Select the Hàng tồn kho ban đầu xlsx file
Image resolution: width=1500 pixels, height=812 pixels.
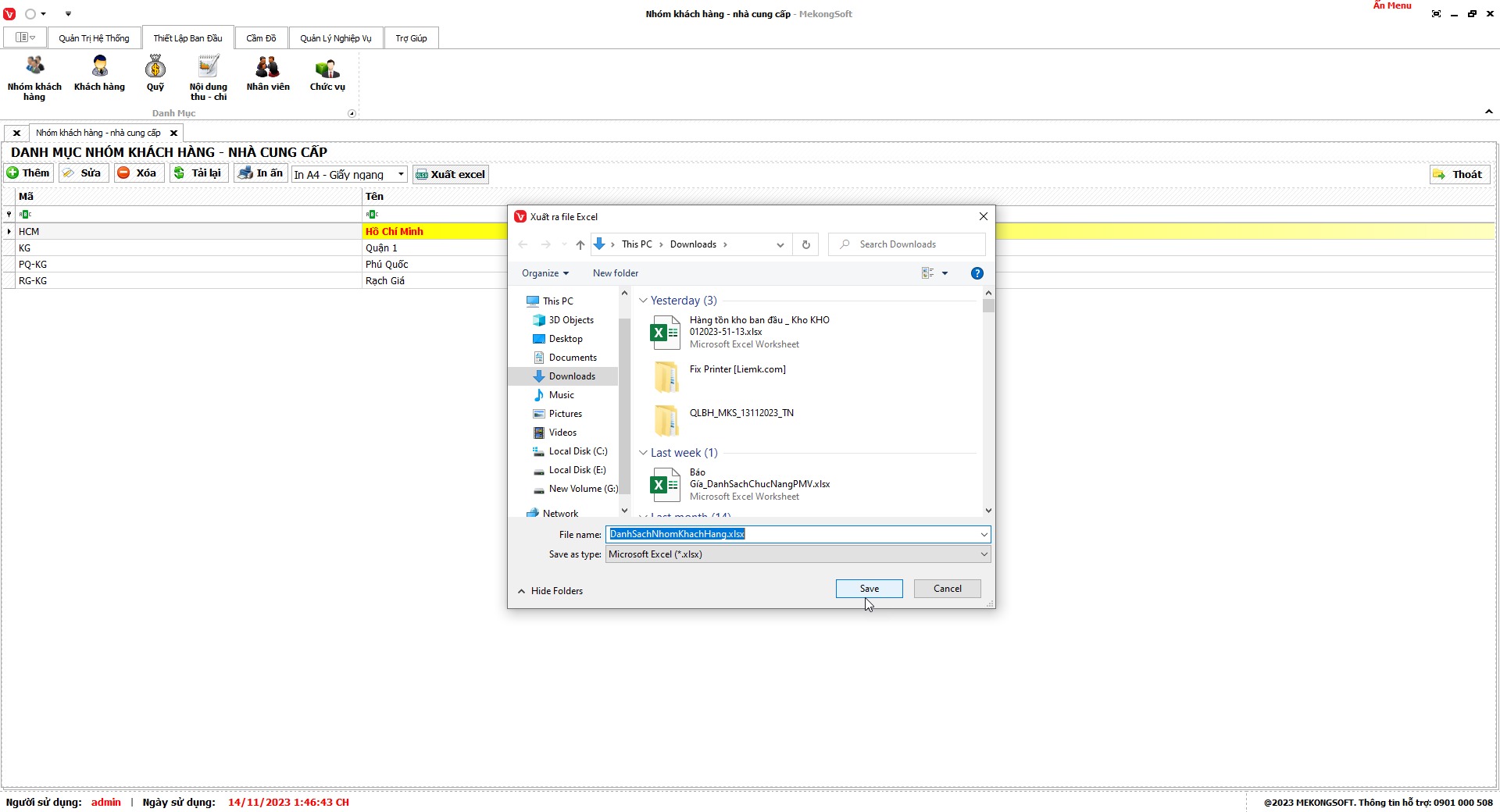click(741, 332)
